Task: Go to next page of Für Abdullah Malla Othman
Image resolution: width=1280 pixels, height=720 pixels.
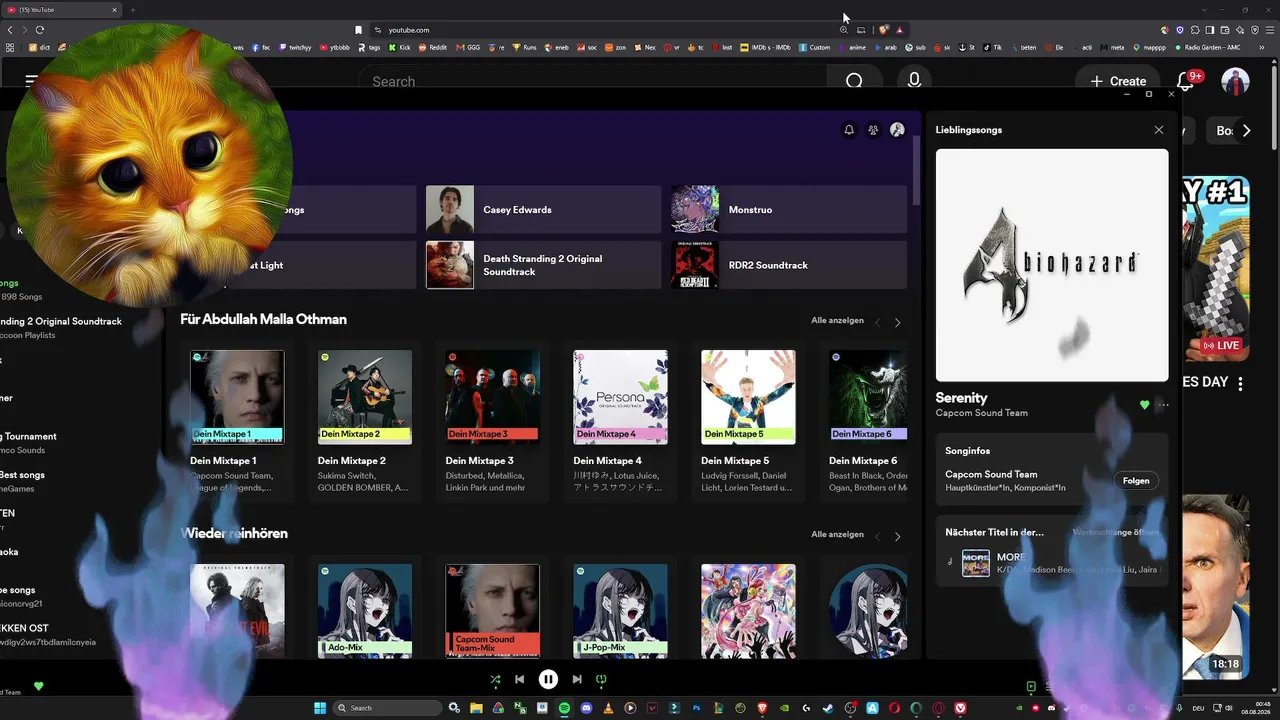Action: point(897,322)
